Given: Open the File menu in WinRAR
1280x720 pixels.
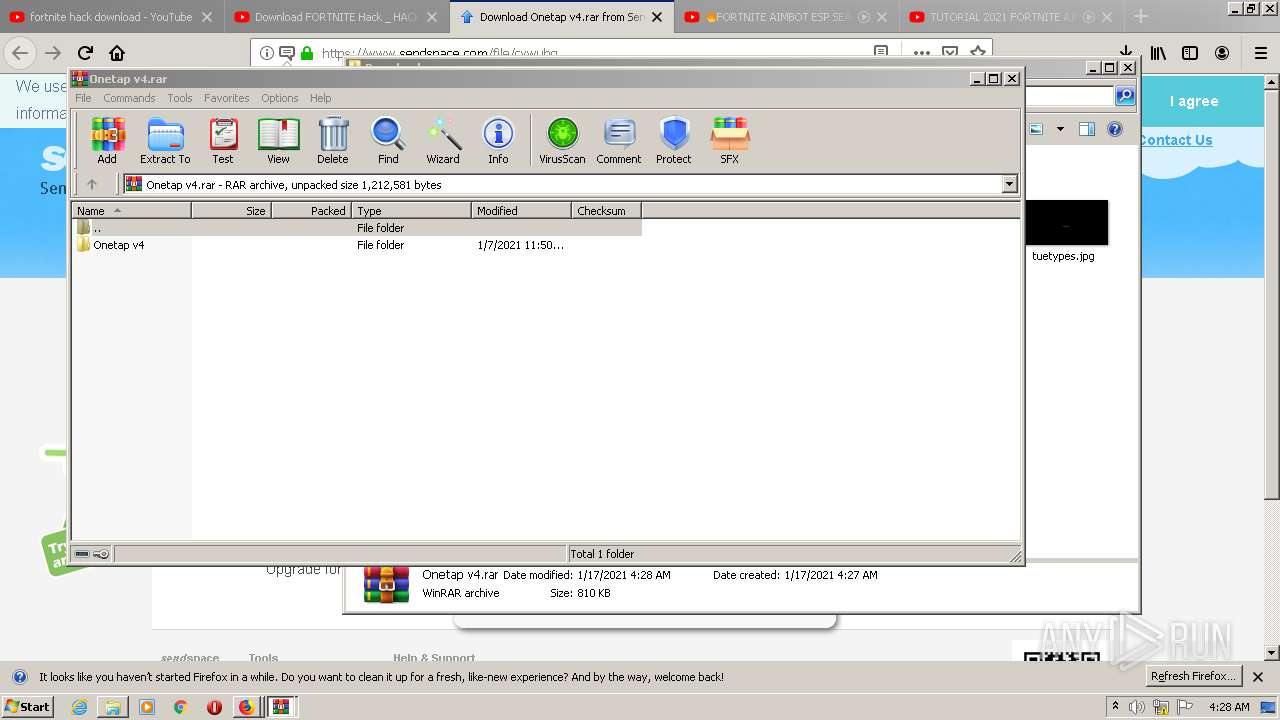Looking at the screenshot, I should (83, 98).
